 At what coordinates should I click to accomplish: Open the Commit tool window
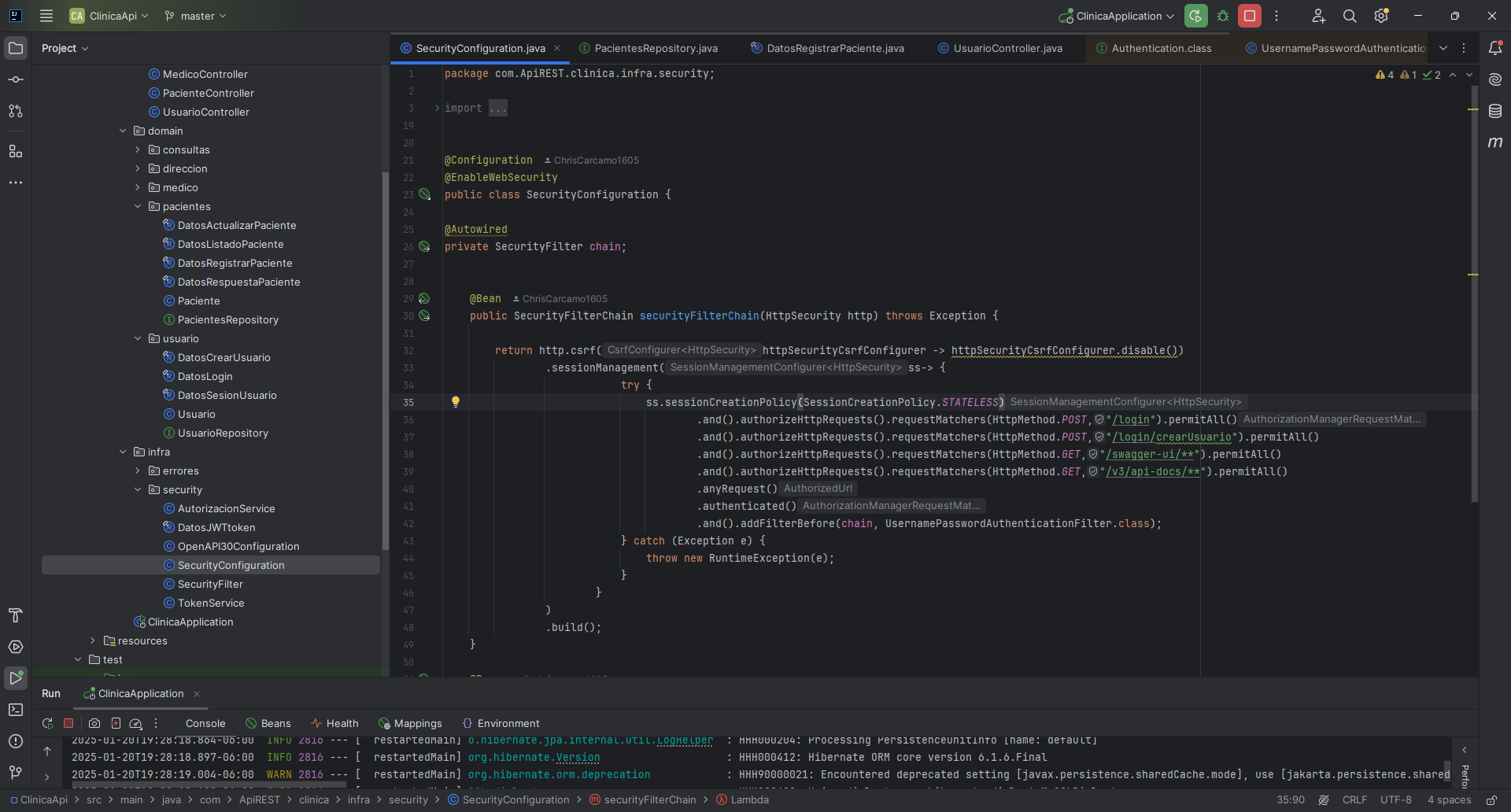16,79
